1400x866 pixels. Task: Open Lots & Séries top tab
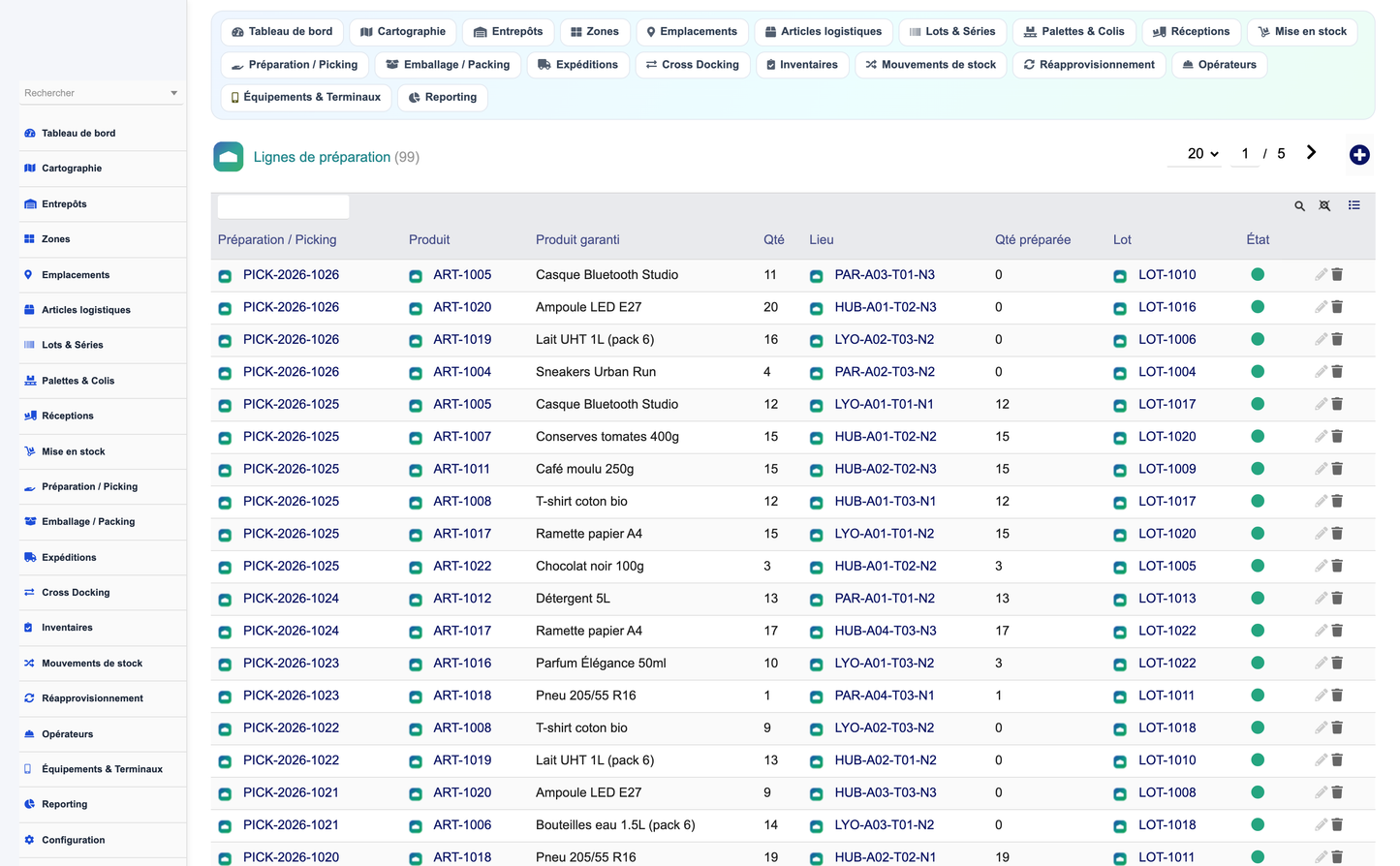pos(952,32)
